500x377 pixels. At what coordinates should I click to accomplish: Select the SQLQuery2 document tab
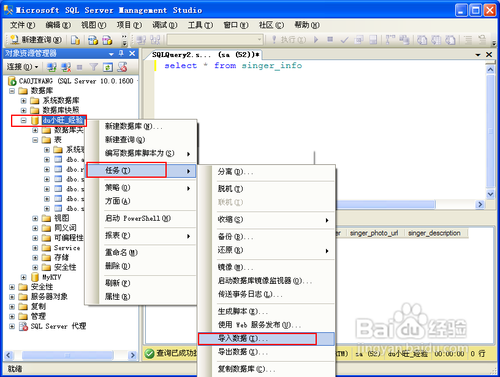(x=205, y=55)
